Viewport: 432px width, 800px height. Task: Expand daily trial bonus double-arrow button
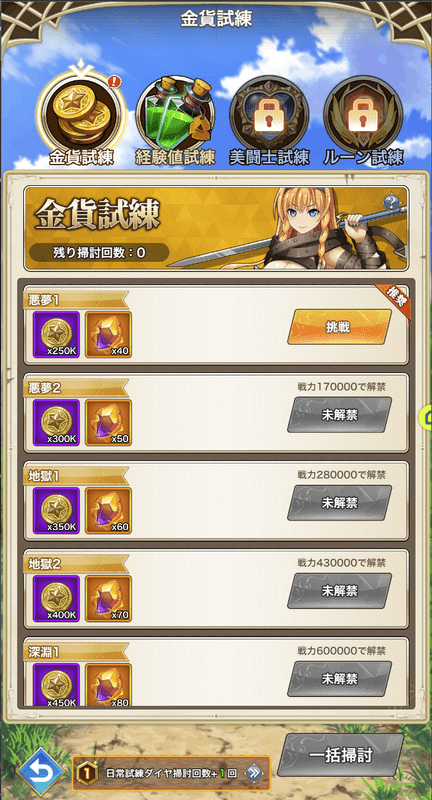(253, 773)
